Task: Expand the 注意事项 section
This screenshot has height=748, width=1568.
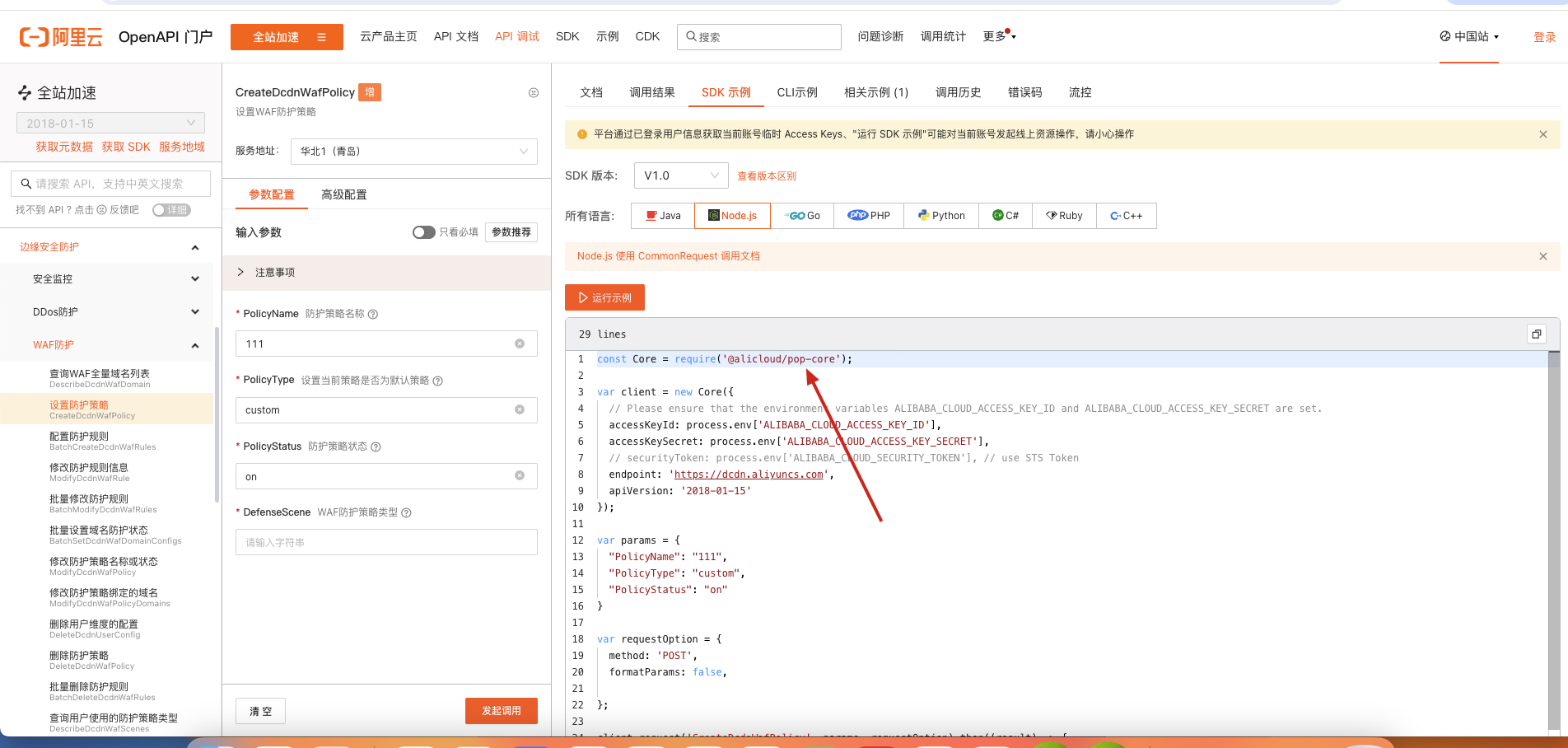Action: click(x=386, y=273)
